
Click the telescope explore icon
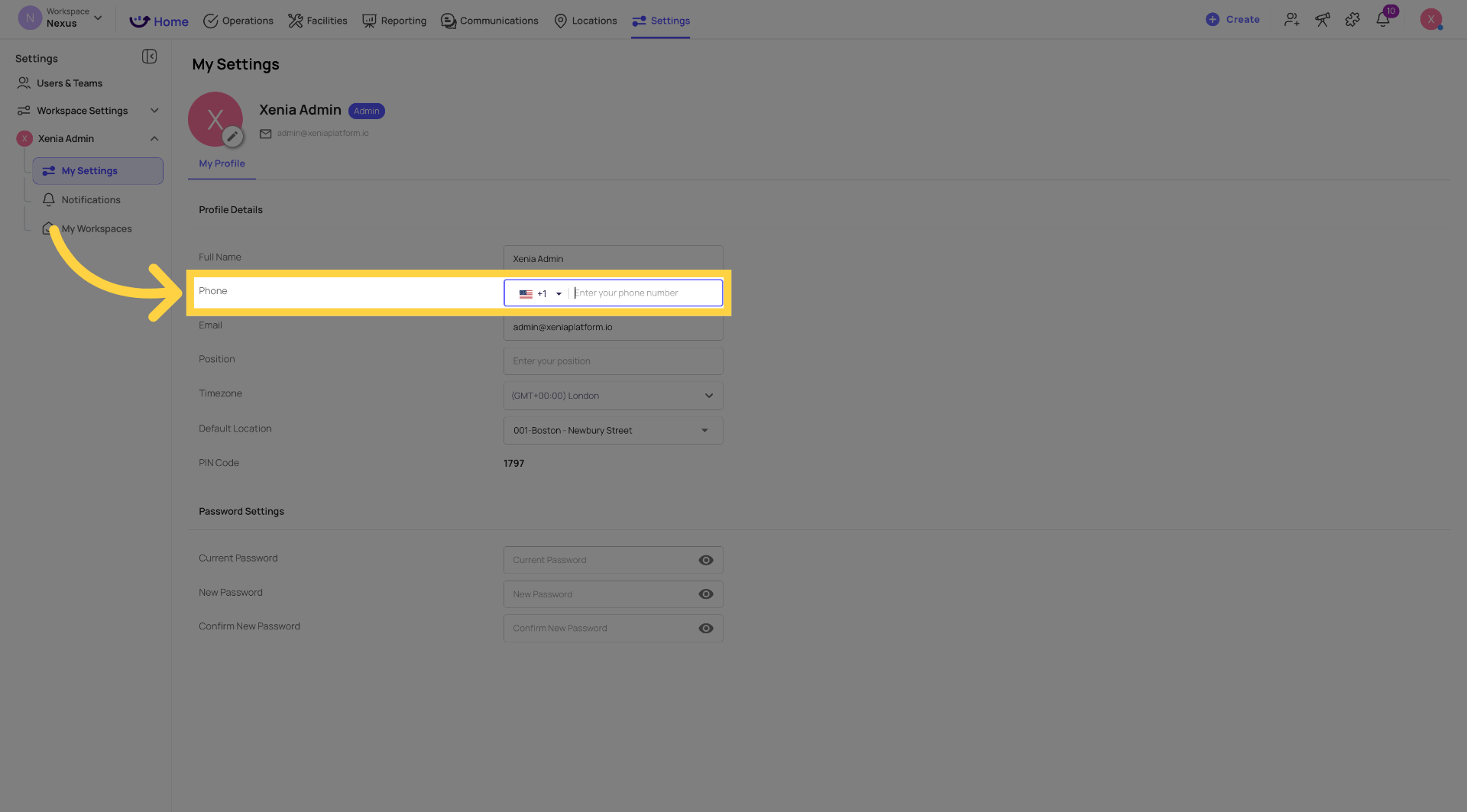1323,20
